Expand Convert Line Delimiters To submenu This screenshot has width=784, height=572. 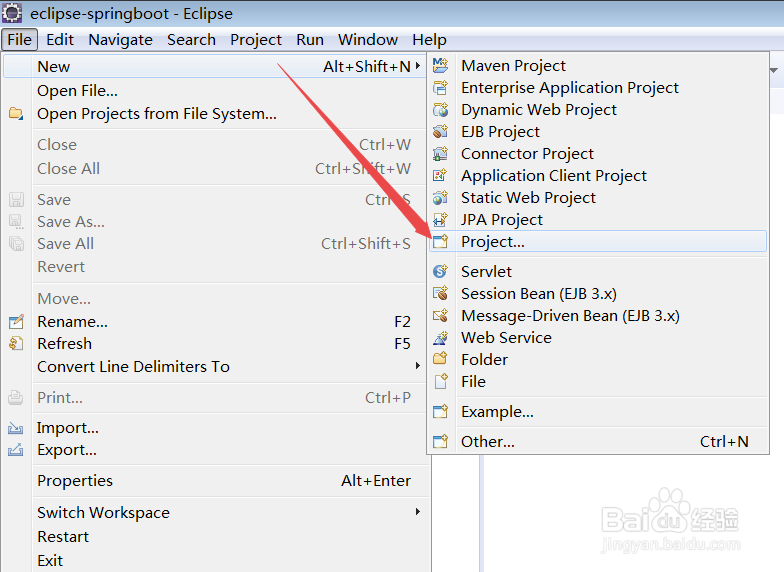coord(417,367)
